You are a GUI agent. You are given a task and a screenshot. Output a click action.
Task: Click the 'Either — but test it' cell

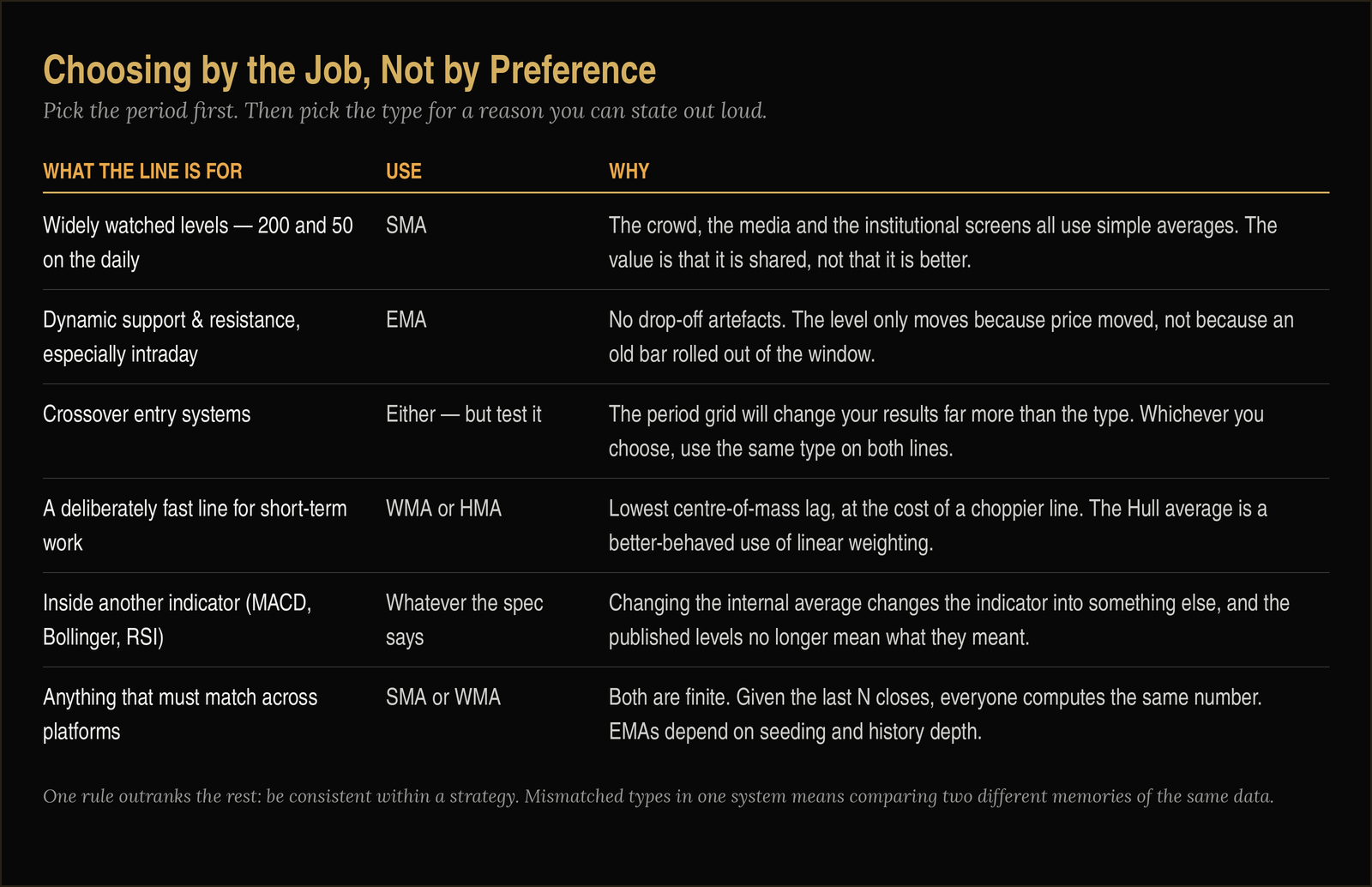[464, 414]
